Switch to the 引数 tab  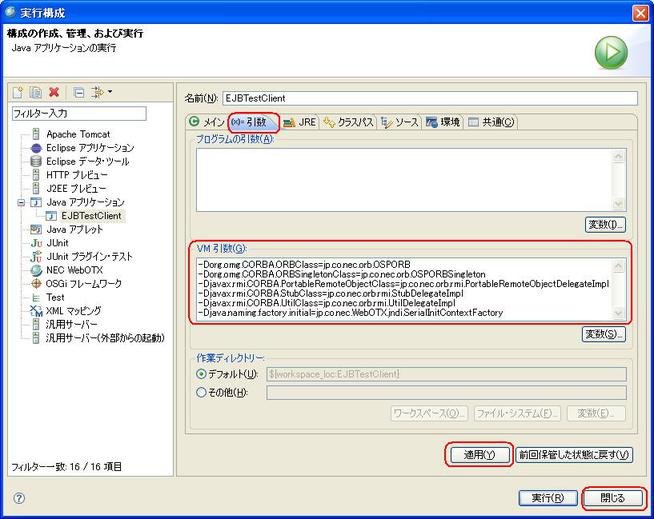pos(254,122)
